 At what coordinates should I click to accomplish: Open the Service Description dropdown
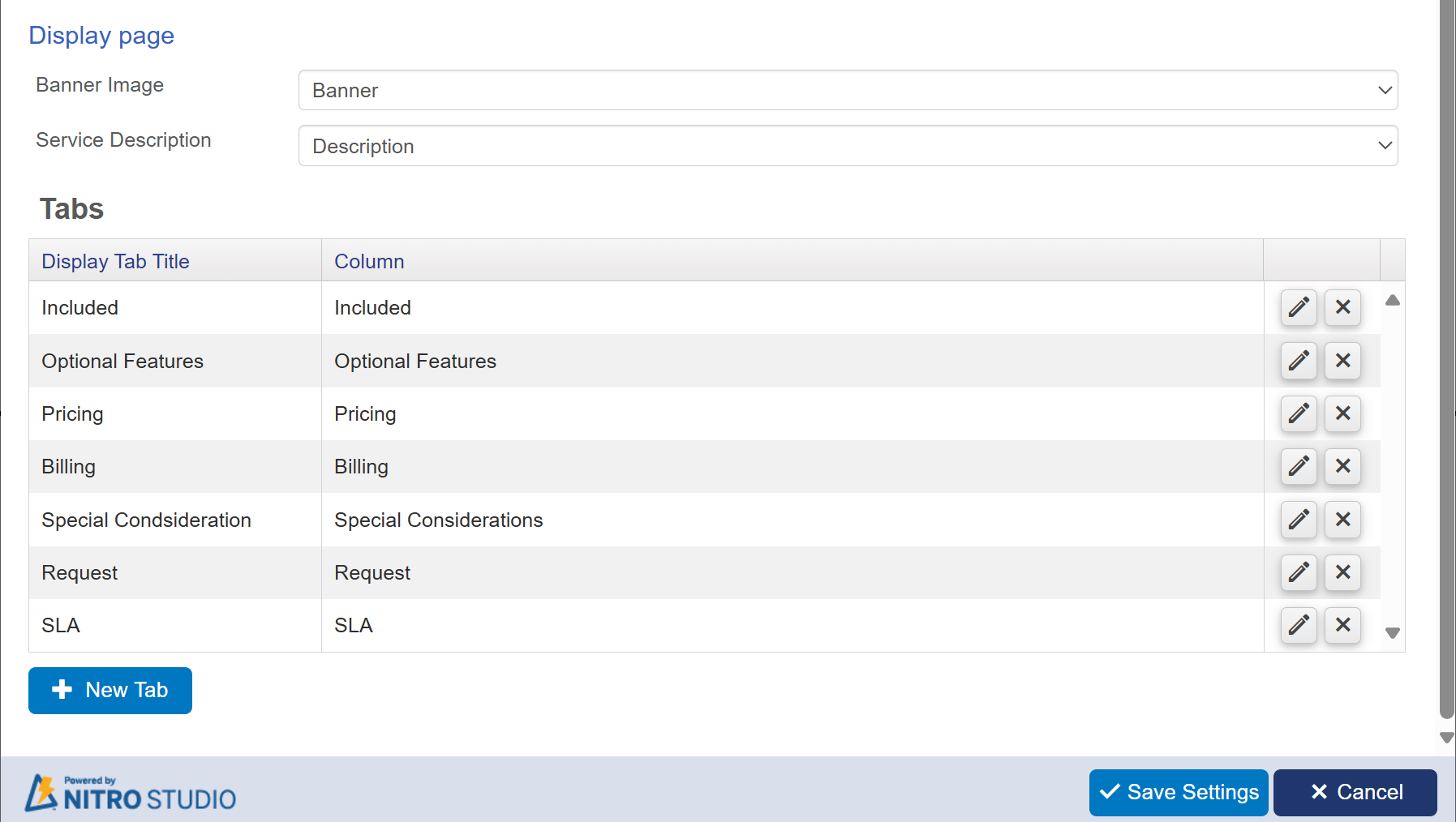tap(848, 146)
